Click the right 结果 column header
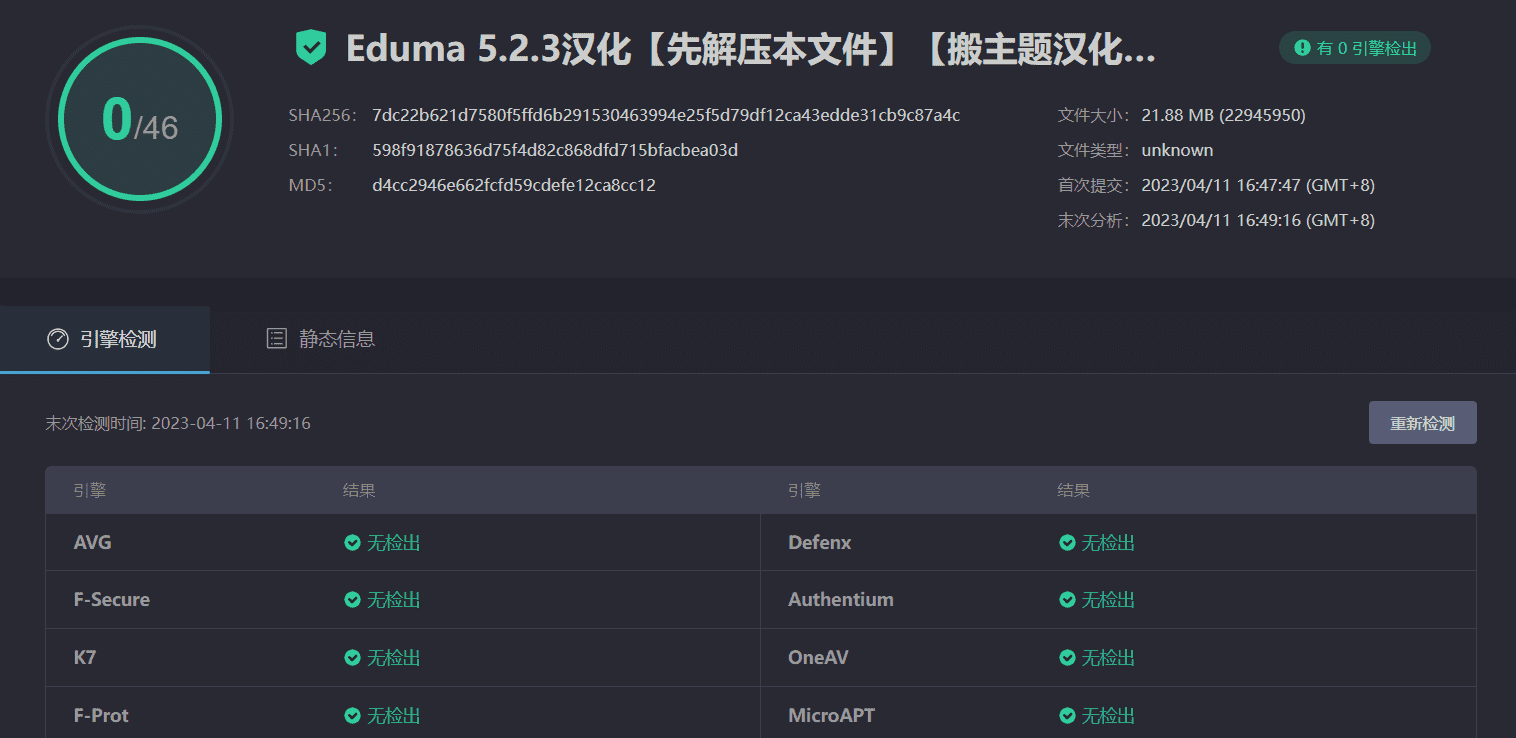 click(x=1074, y=491)
